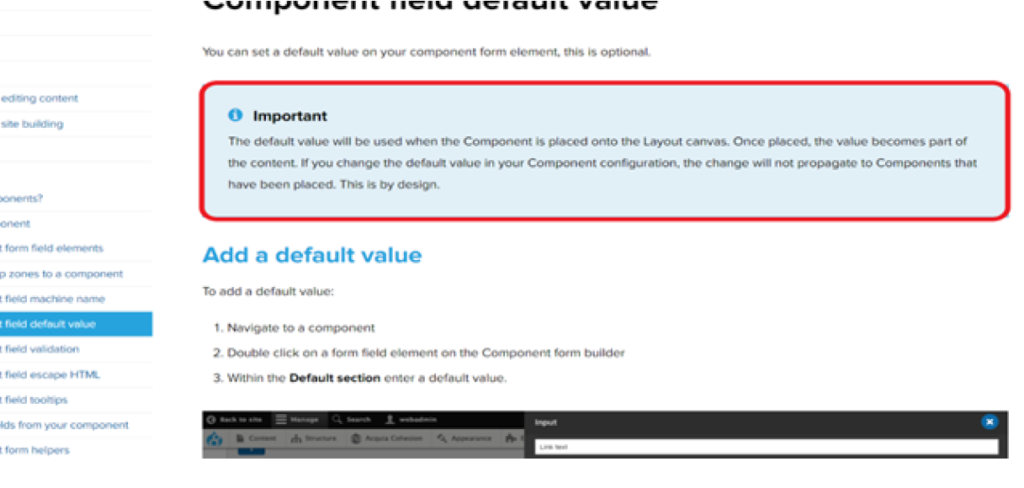Open the Structure admin menu item

314,439
